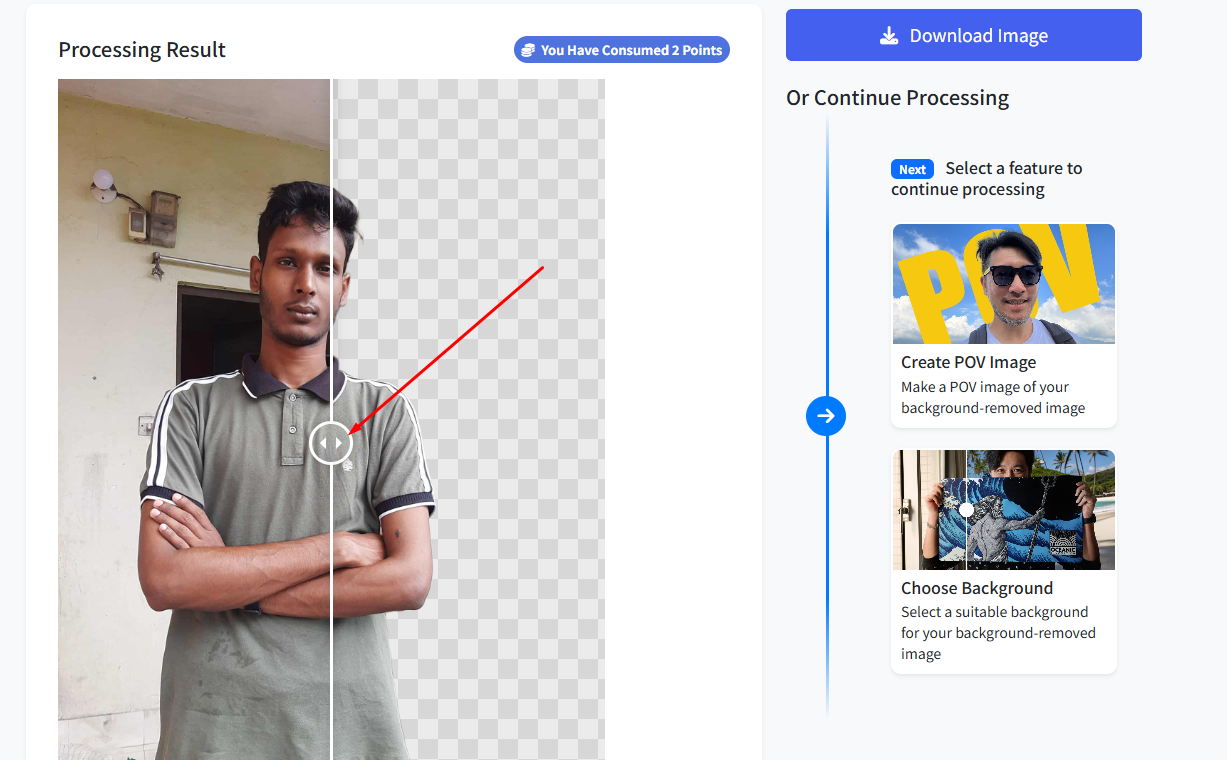Screen dimensions: 1227x760
Task: Open the Choose Background feature card
Action: tap(1003, 561)
